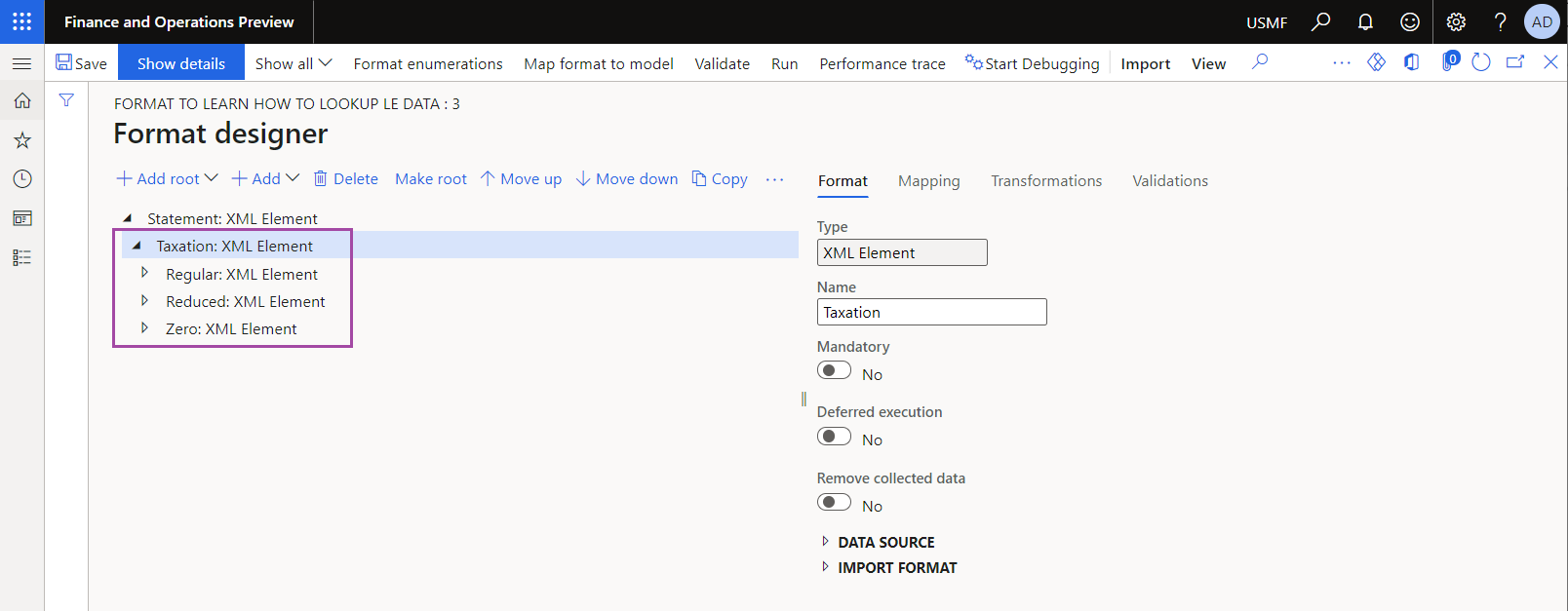Open Modules list icon in sidebar
The width and height of the screenshot is (1568, 611).
(x=21, y=257)
